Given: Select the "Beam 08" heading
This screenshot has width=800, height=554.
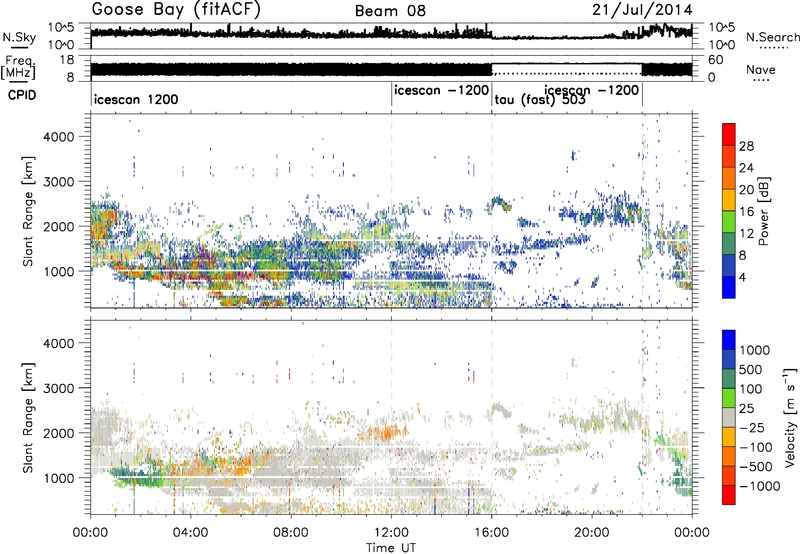Looking at the screenshot, I should 390,11.
